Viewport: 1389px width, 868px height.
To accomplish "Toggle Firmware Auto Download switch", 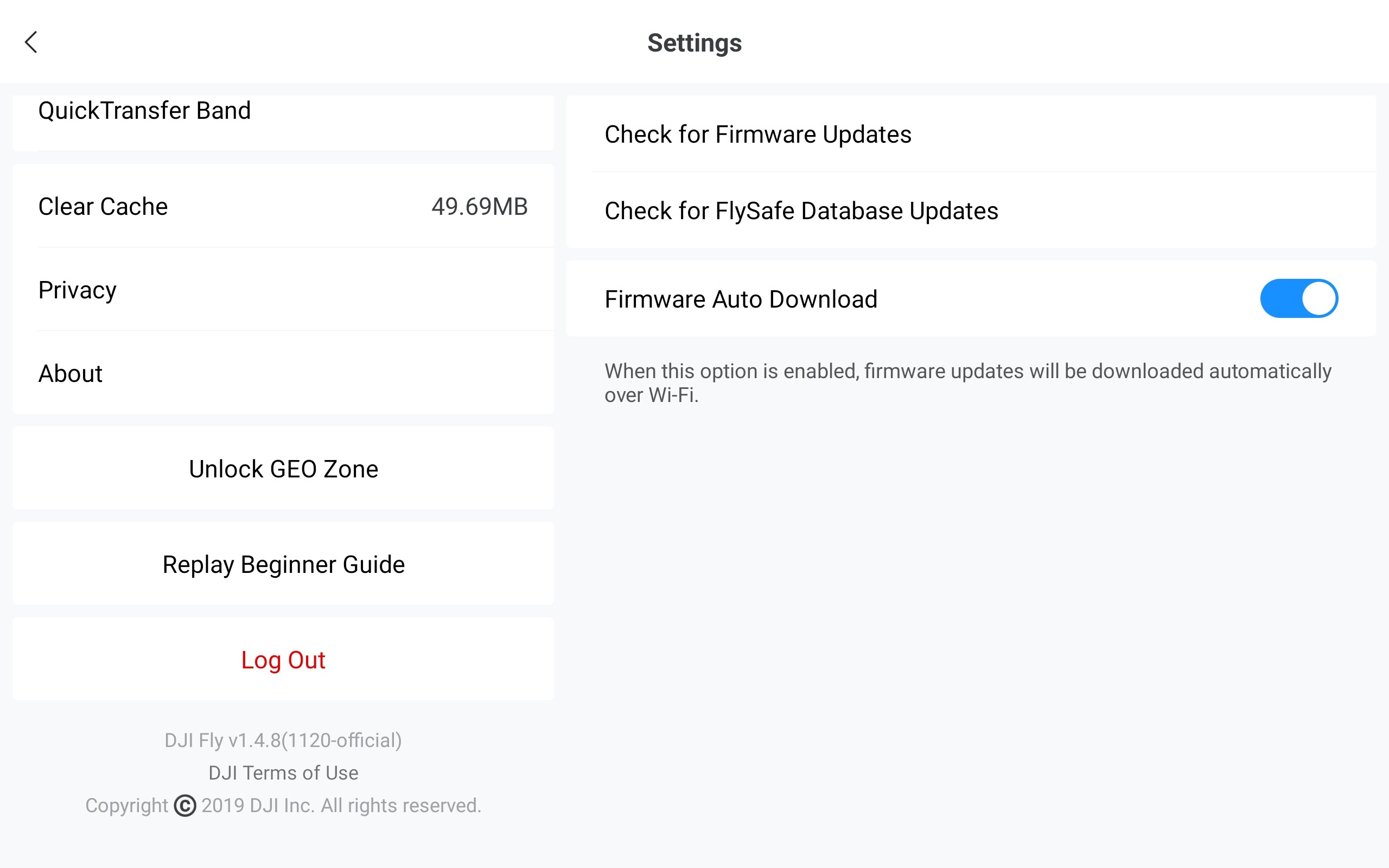I will 1299,298.
